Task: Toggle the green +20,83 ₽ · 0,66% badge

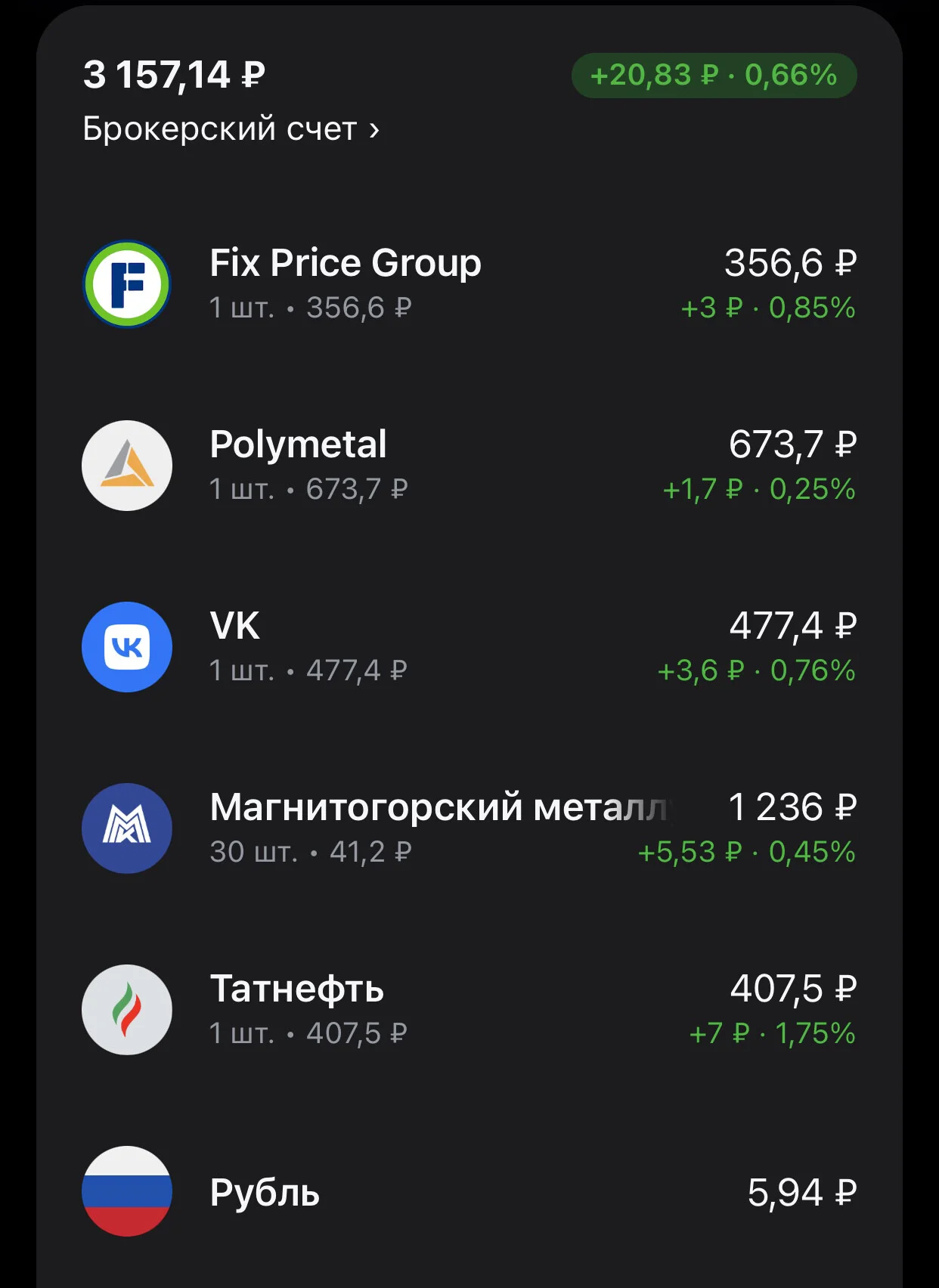Action: [x=714, y=75]
